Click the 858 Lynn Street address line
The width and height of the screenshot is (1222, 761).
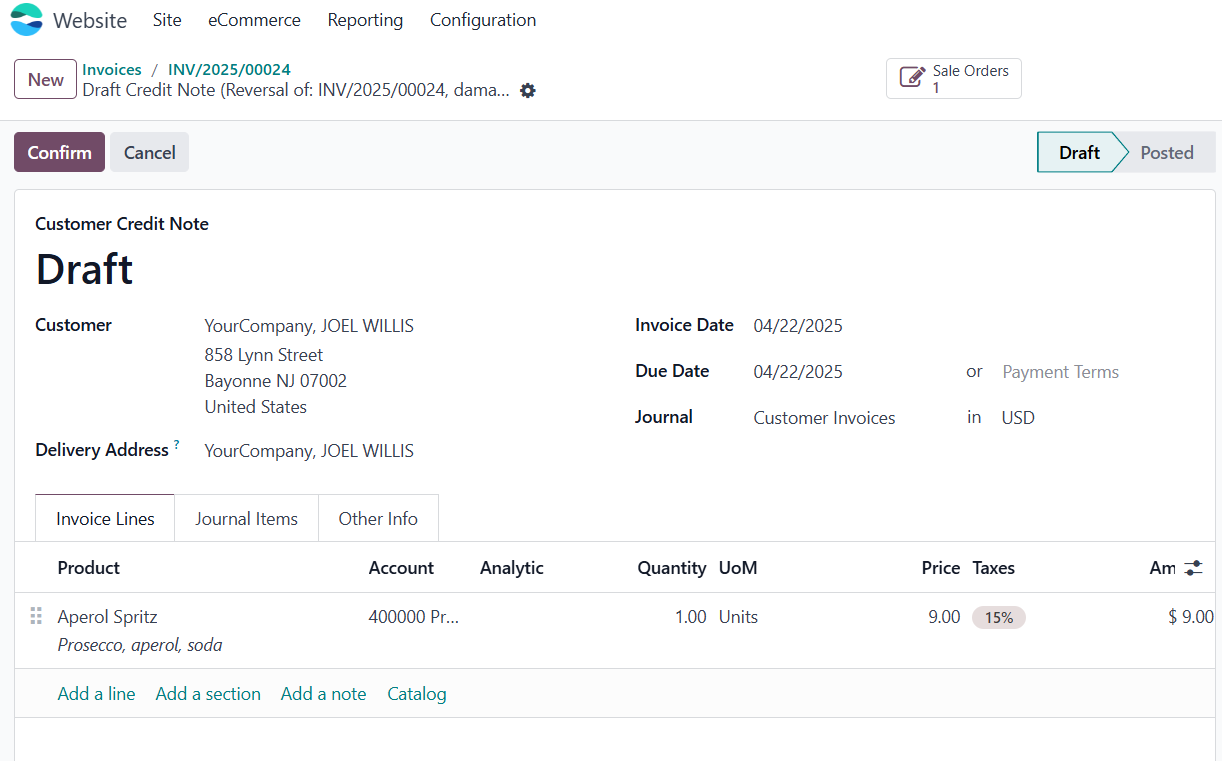(264, 355)
